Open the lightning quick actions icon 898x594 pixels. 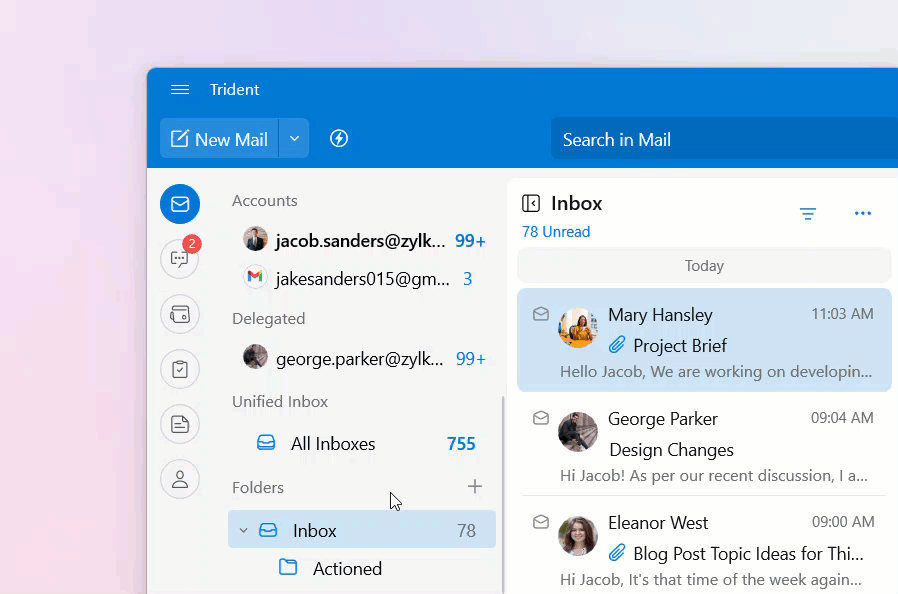click(x=338, y=139)
